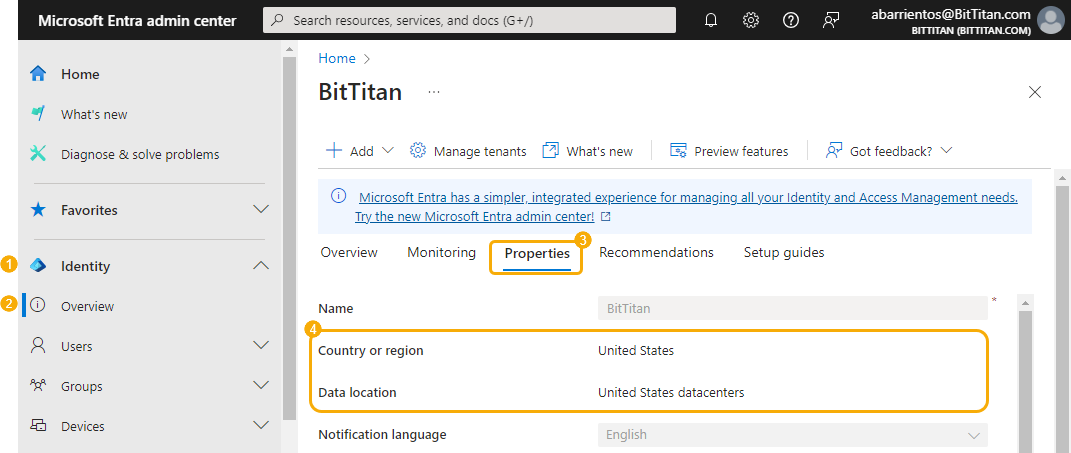Switch to the Recommendations tab
1071x453 pixels.
point(656,253)
